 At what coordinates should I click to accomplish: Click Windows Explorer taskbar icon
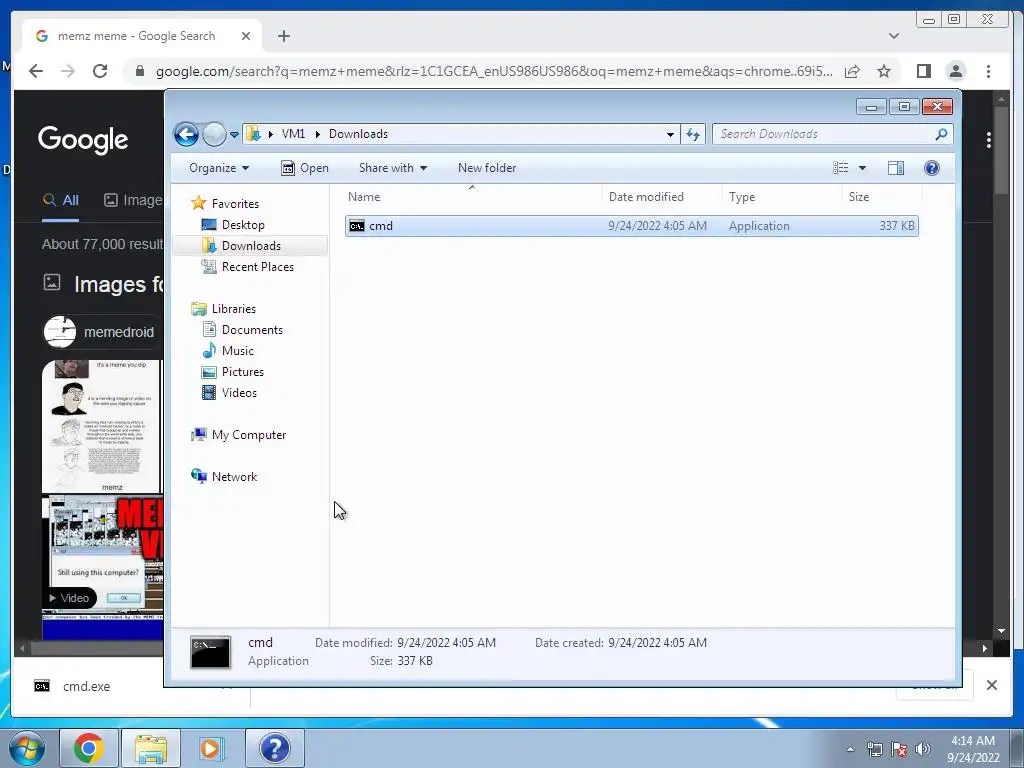click(151, 748)
